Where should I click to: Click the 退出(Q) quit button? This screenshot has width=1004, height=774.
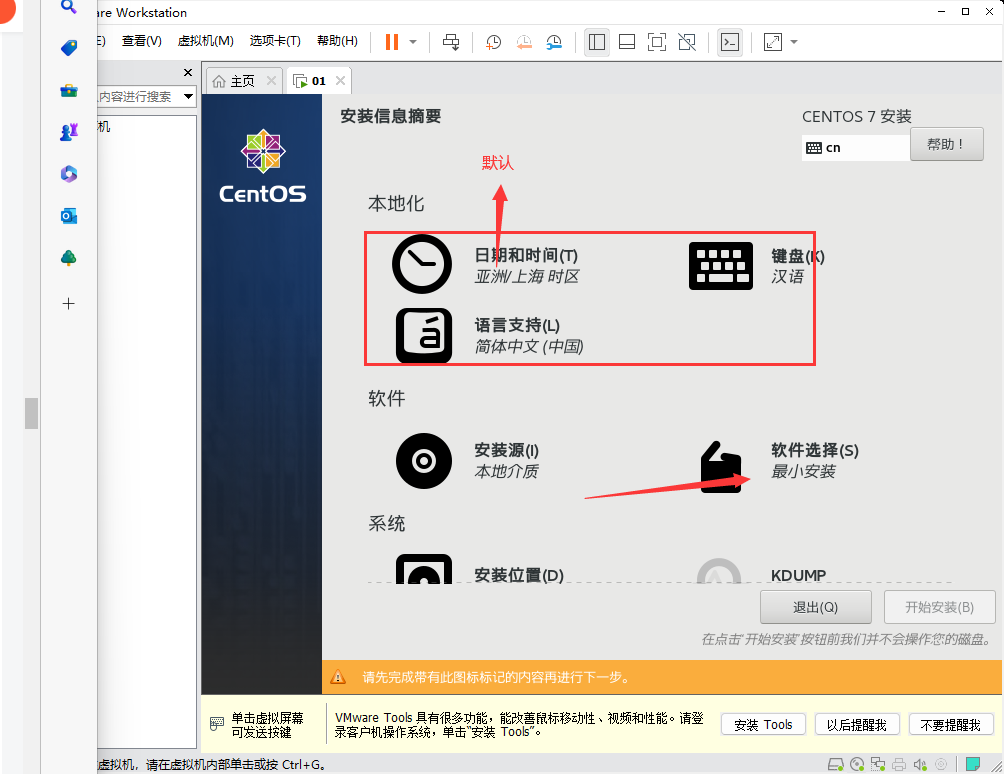tap(815, 607)
